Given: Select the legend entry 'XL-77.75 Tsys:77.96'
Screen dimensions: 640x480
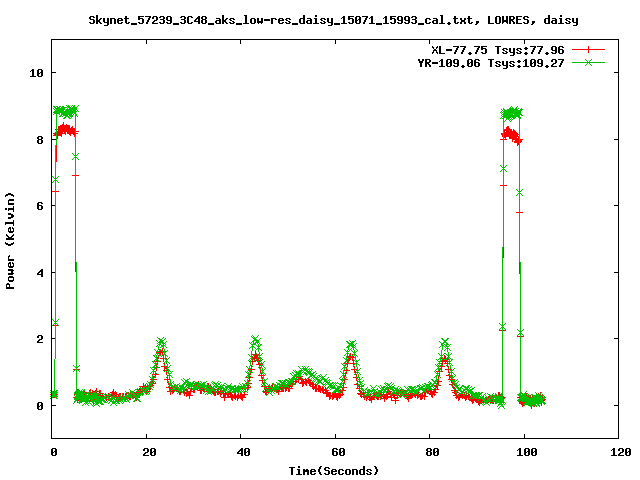Looking at the screenshot, I should click(x=498, y=50).
